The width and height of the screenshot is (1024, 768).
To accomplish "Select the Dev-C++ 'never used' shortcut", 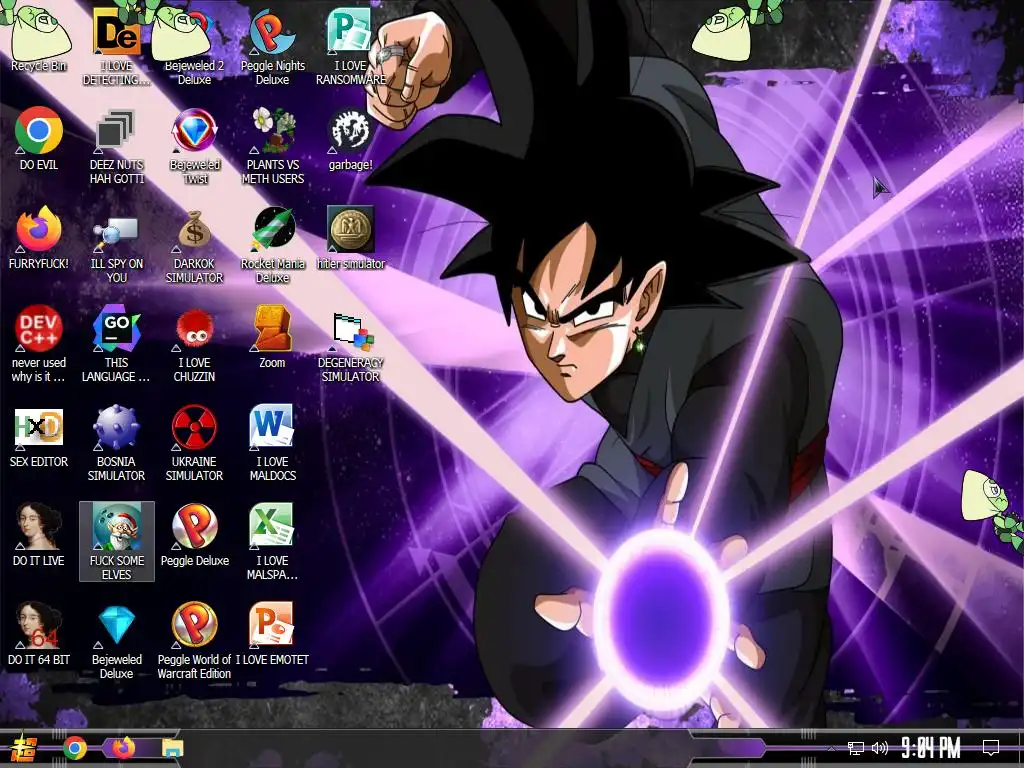I will click(39, 345).
